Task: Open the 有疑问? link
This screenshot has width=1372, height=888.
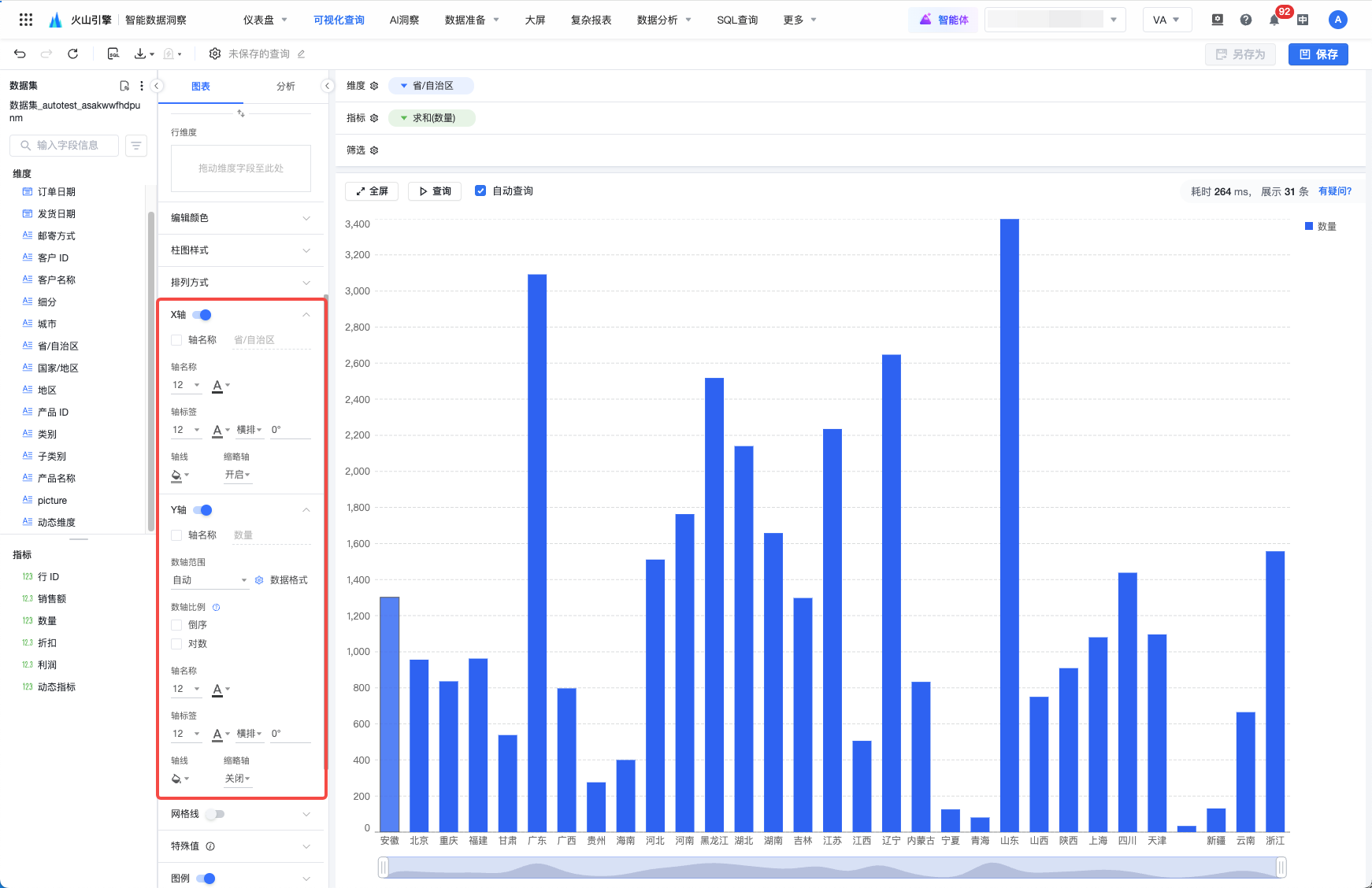Action: [1335, 191]
